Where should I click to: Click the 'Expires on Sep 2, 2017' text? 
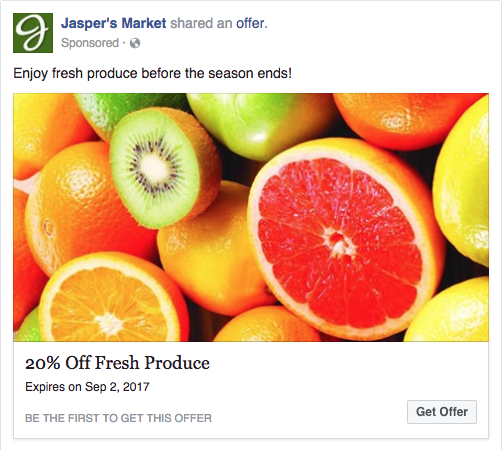87,387
